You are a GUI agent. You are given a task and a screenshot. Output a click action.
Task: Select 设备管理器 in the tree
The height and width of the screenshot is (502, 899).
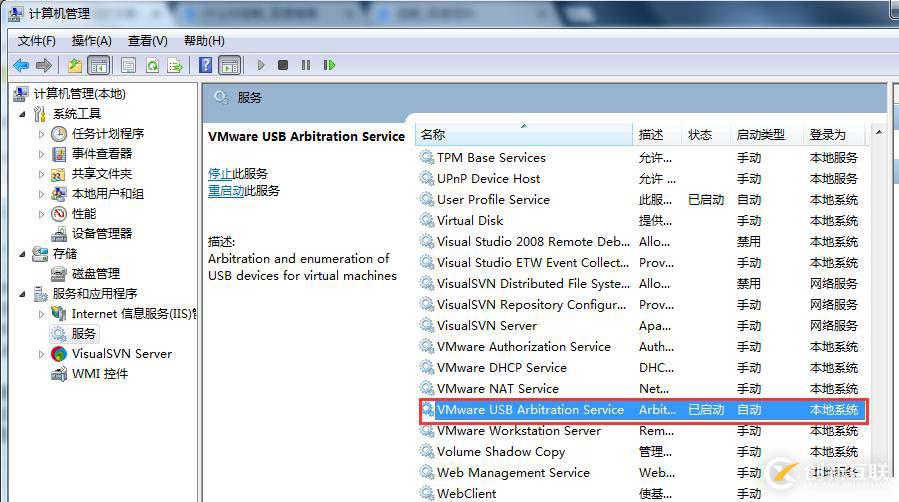click(101, 234)
